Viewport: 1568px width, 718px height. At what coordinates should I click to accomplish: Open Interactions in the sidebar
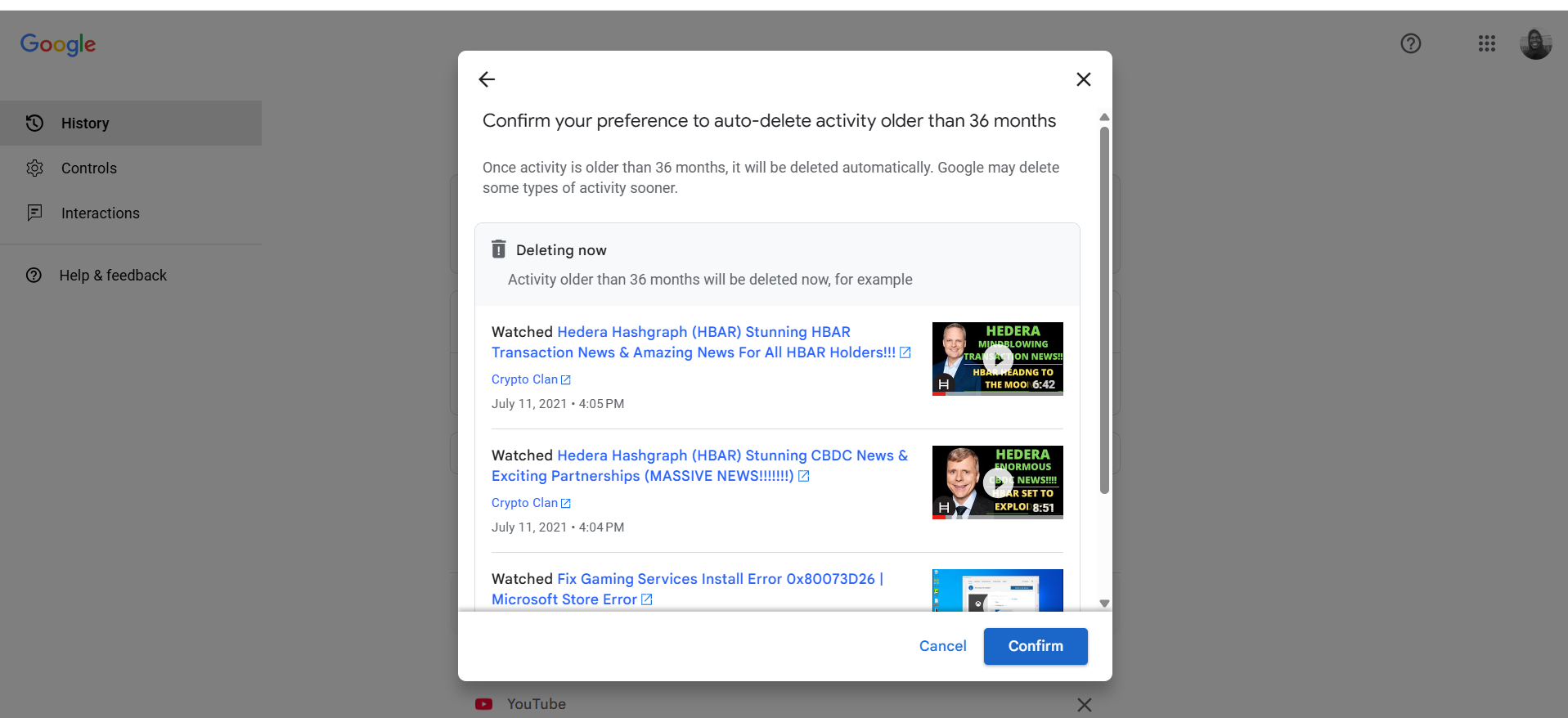pyautogui.click(x=131, y=213)
